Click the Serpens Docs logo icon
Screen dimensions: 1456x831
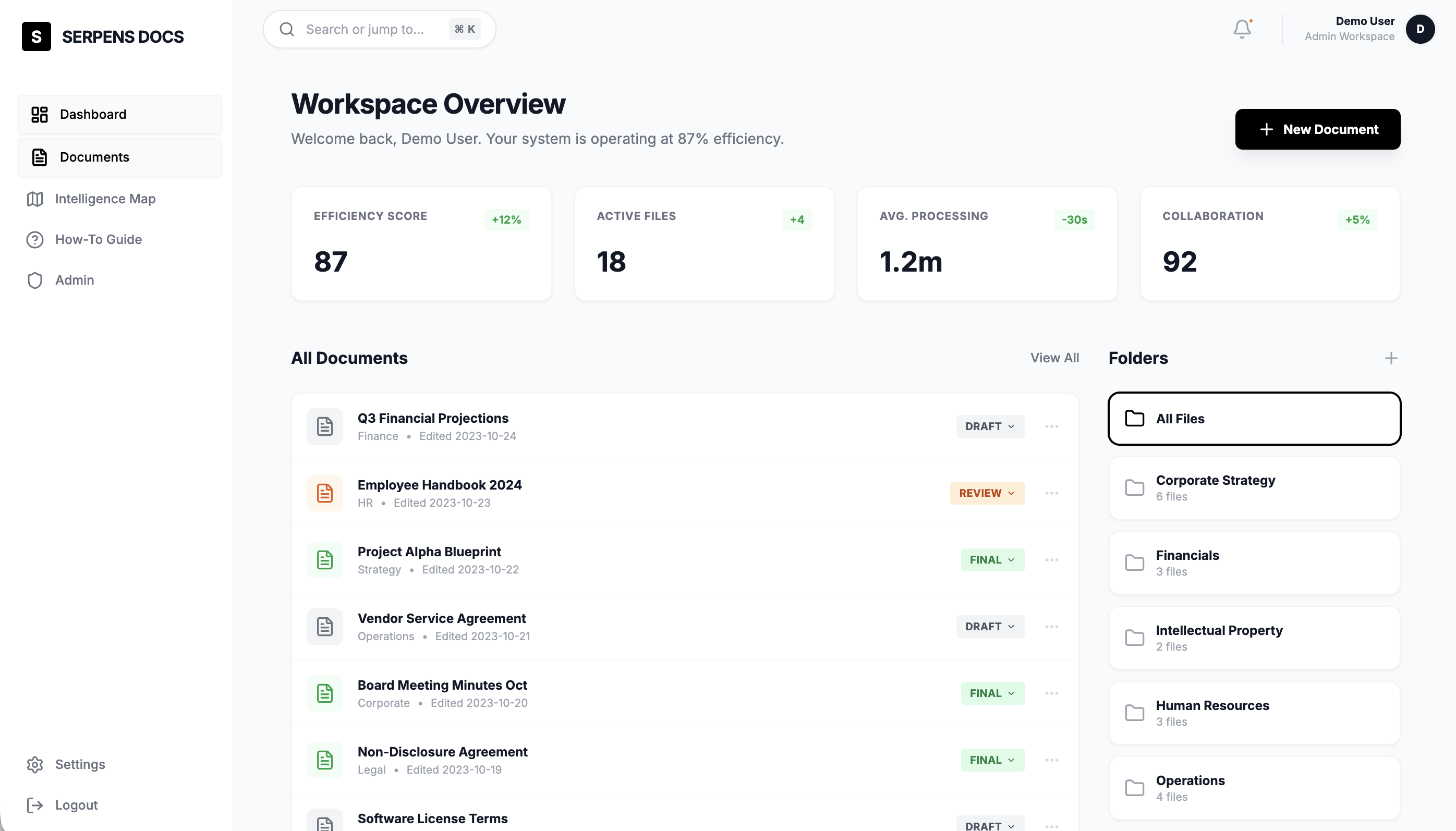pos(37,36)
